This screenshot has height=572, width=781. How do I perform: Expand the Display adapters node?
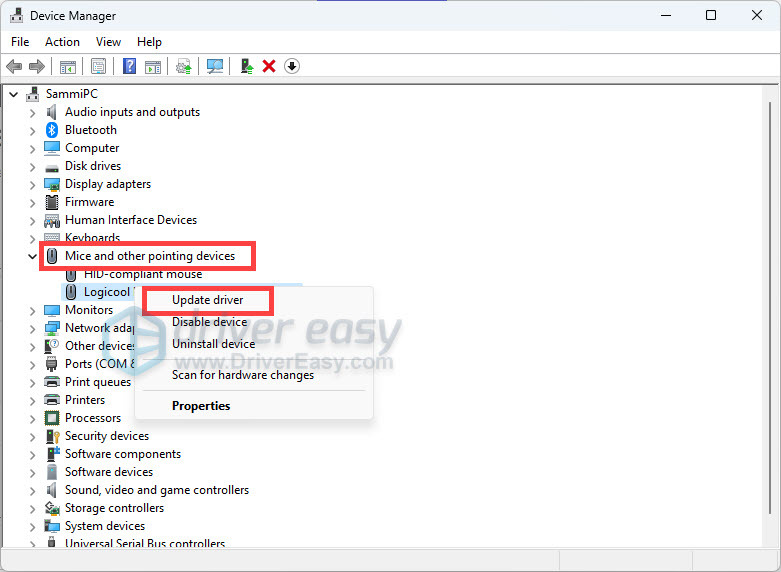[x=32, y=184]
